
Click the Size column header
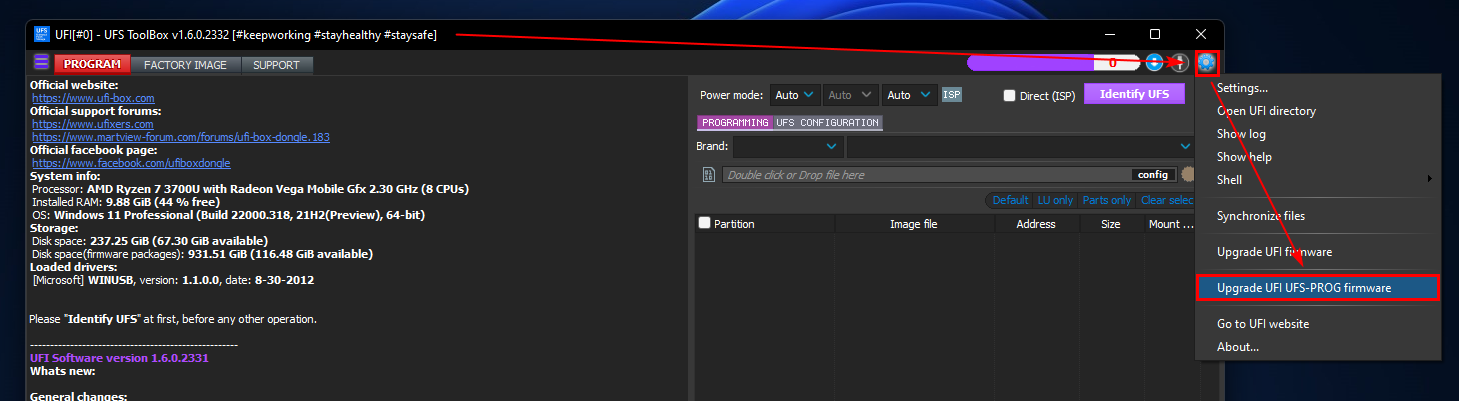click(1111, 224)
